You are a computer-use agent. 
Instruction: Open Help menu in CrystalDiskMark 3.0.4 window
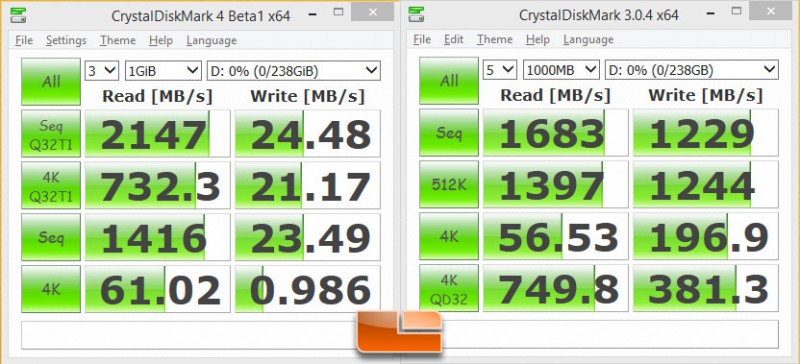[538, 39]
